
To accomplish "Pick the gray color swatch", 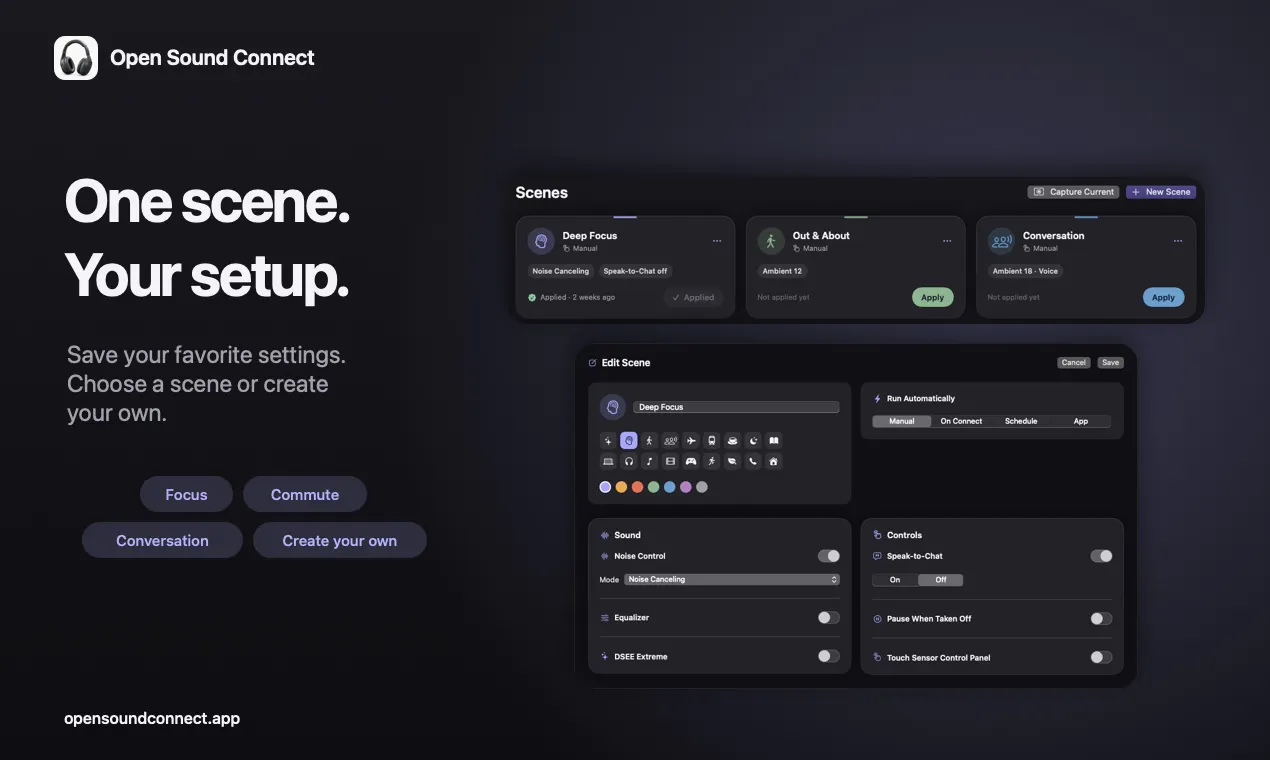I will (702, 487).
